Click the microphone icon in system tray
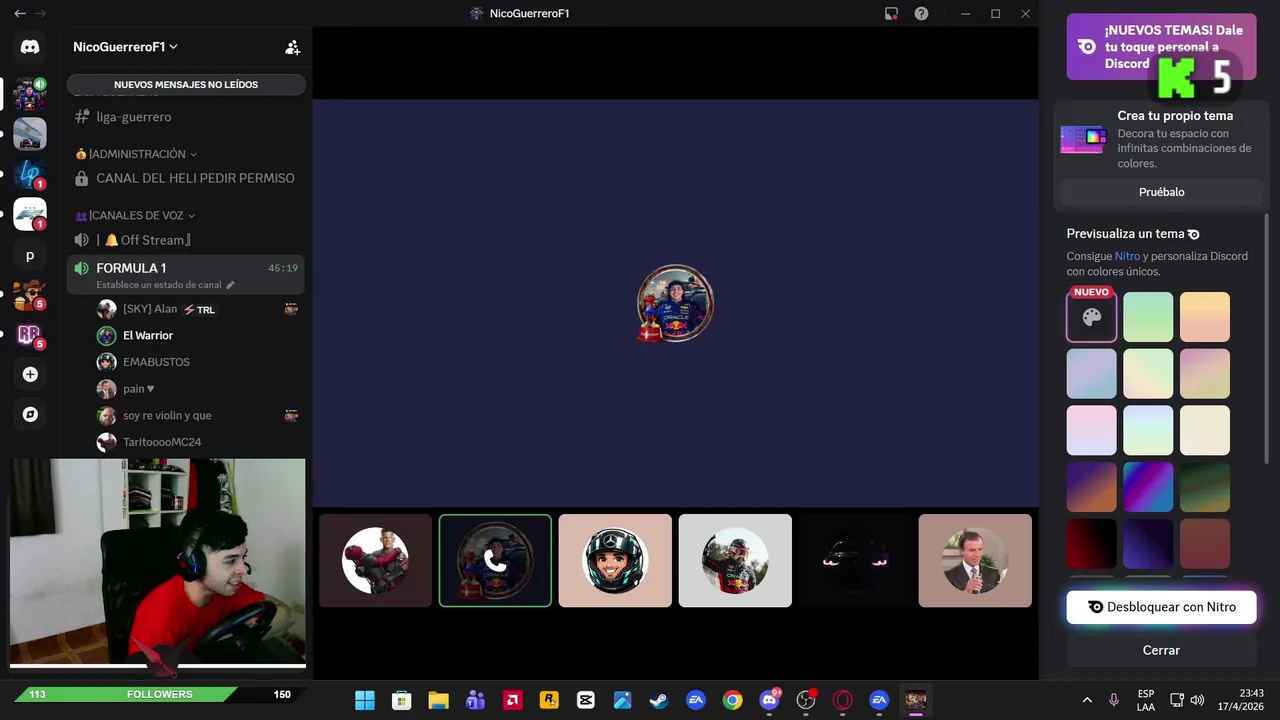1280x720 pixels. pos(1114,700)
